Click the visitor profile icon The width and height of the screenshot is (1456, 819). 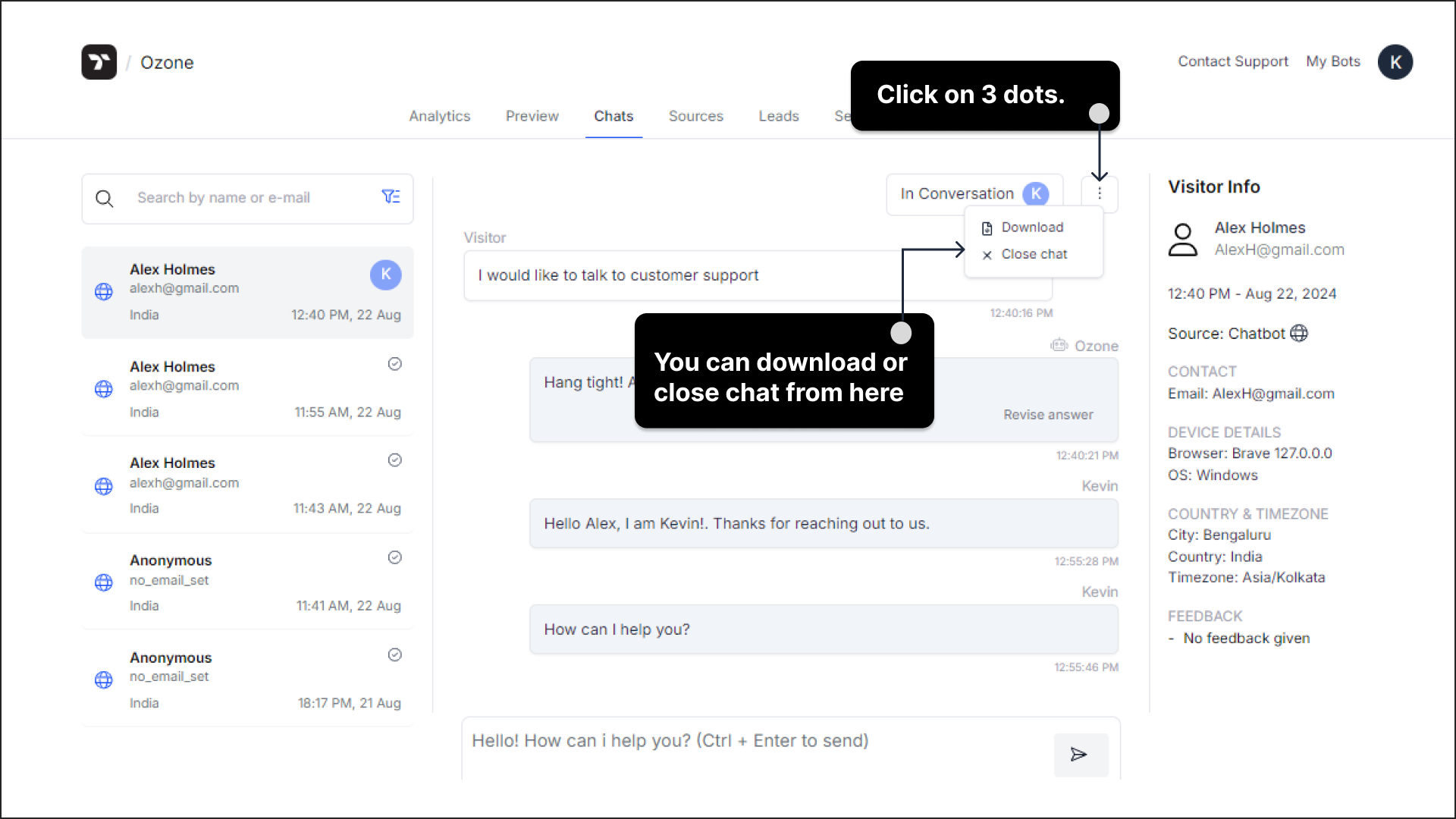coord(1183,240)
